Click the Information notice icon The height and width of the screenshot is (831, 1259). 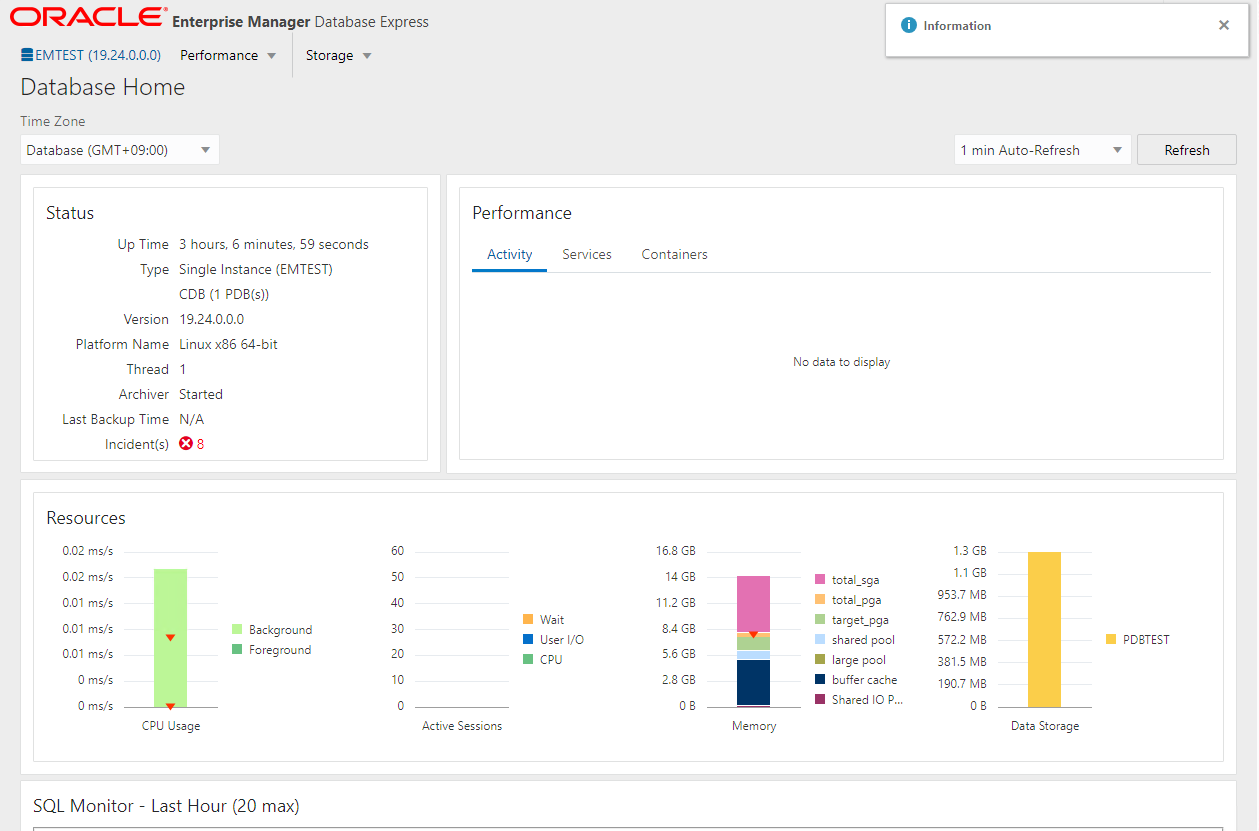[x=909, y=26]
